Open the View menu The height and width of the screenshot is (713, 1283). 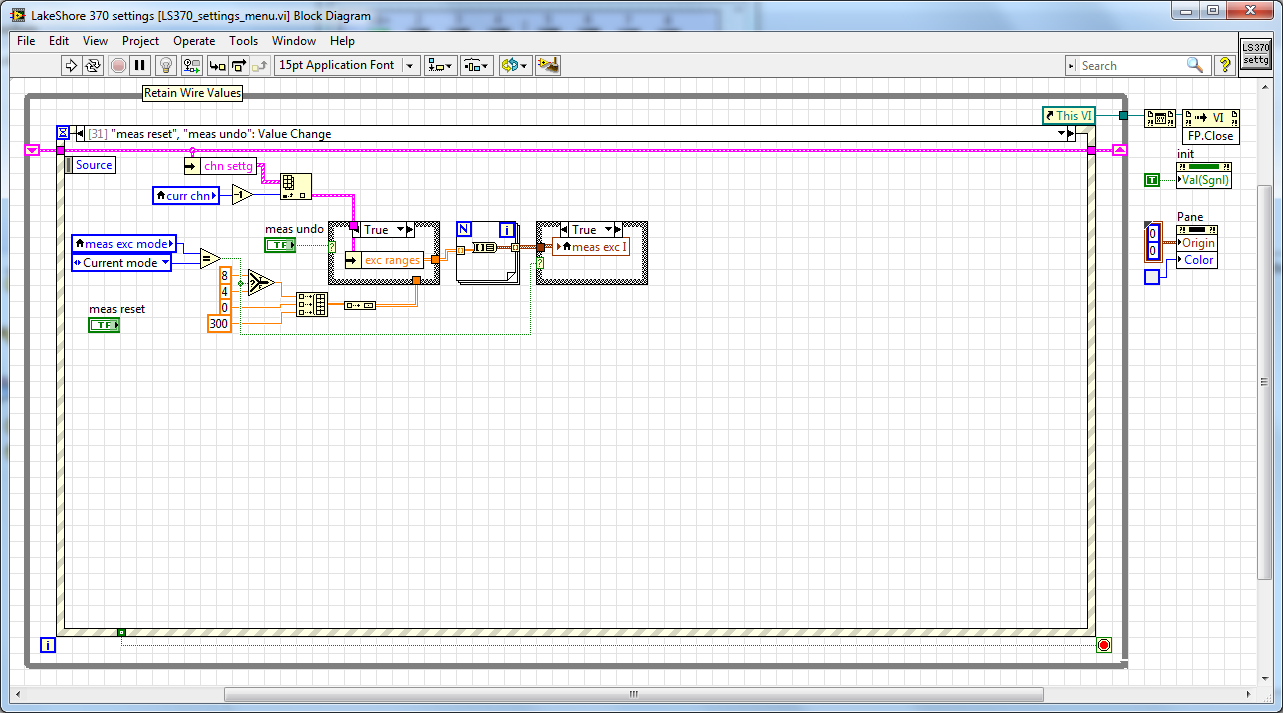(x=95, y=41)
